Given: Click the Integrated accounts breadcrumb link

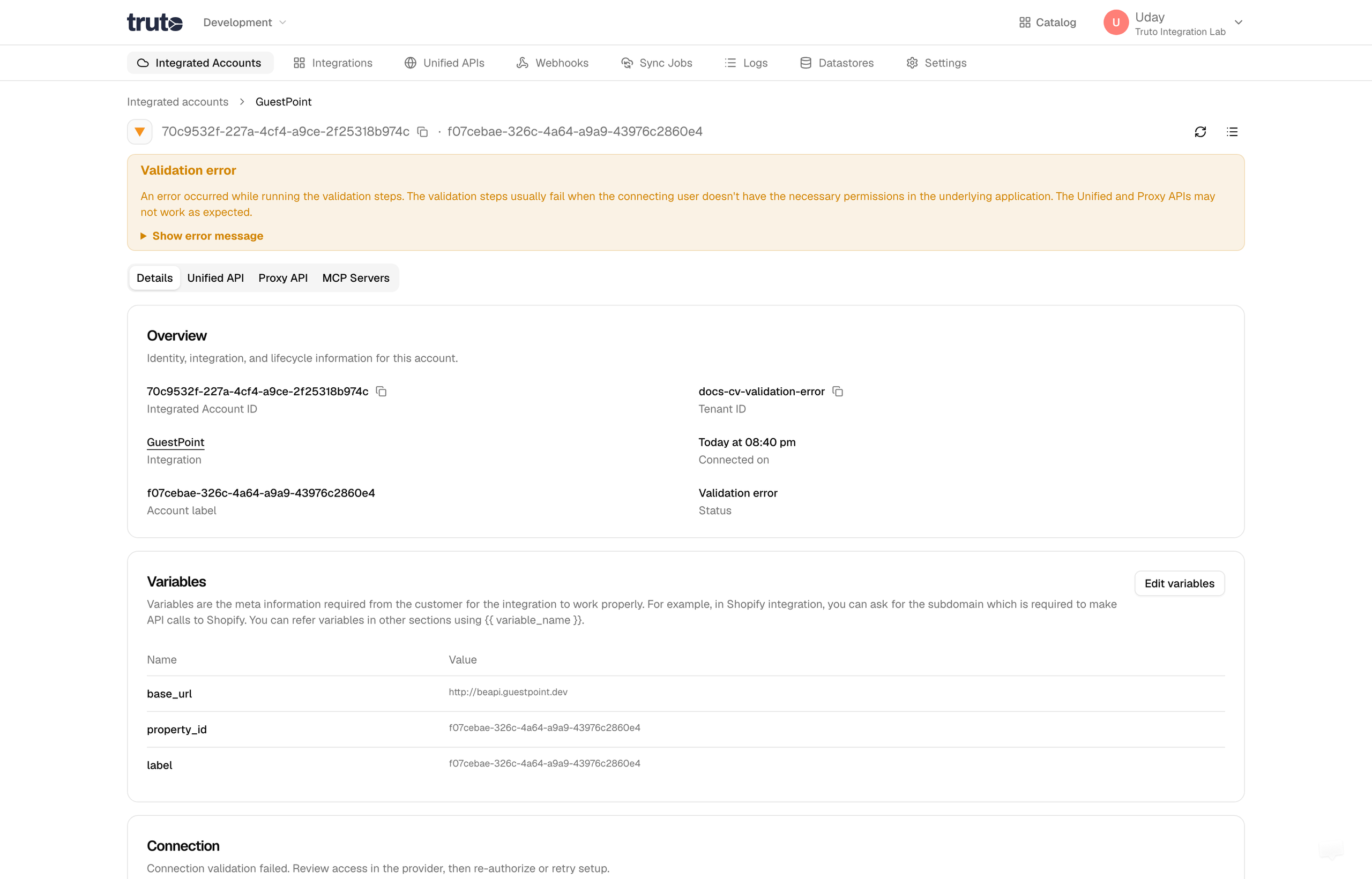Looking at the screenshot, I should [177, 102].
